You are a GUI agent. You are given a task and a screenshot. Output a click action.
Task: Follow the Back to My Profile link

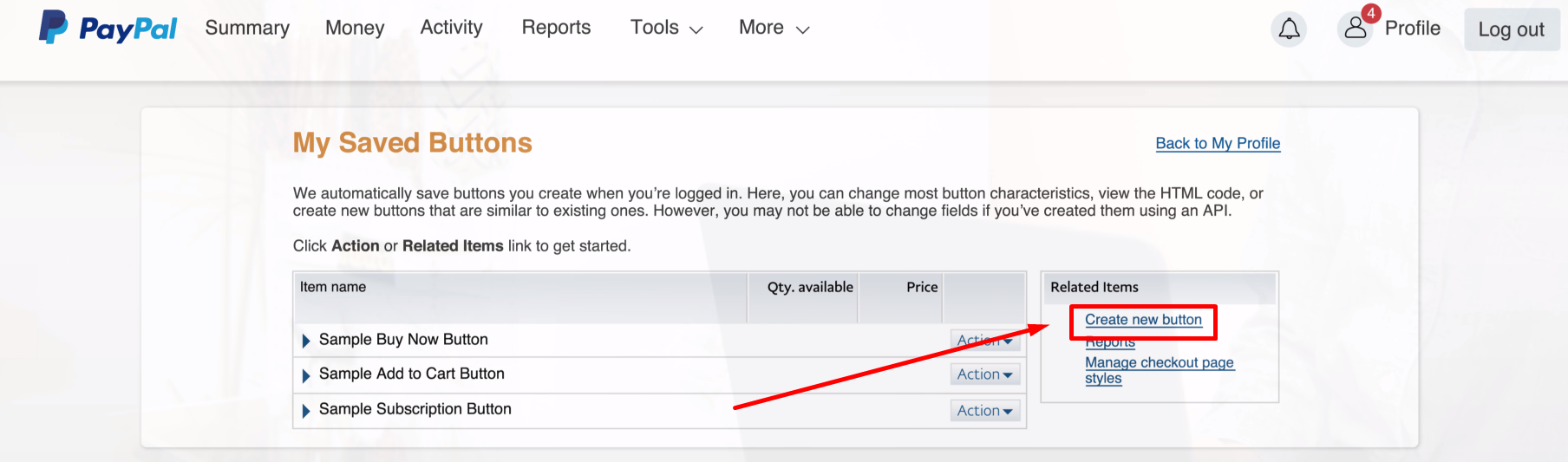coord(1218,144)
